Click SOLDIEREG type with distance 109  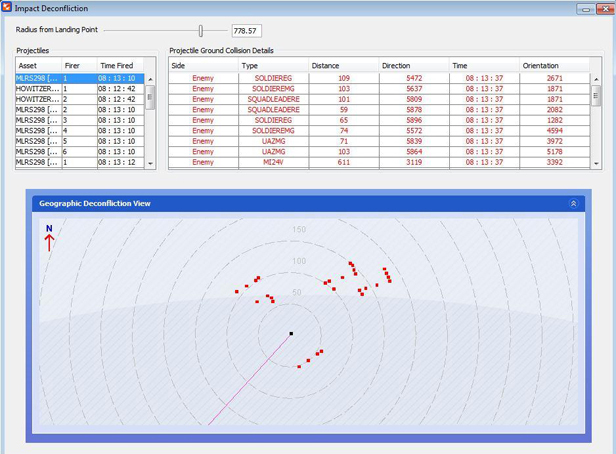pos(273,78)
